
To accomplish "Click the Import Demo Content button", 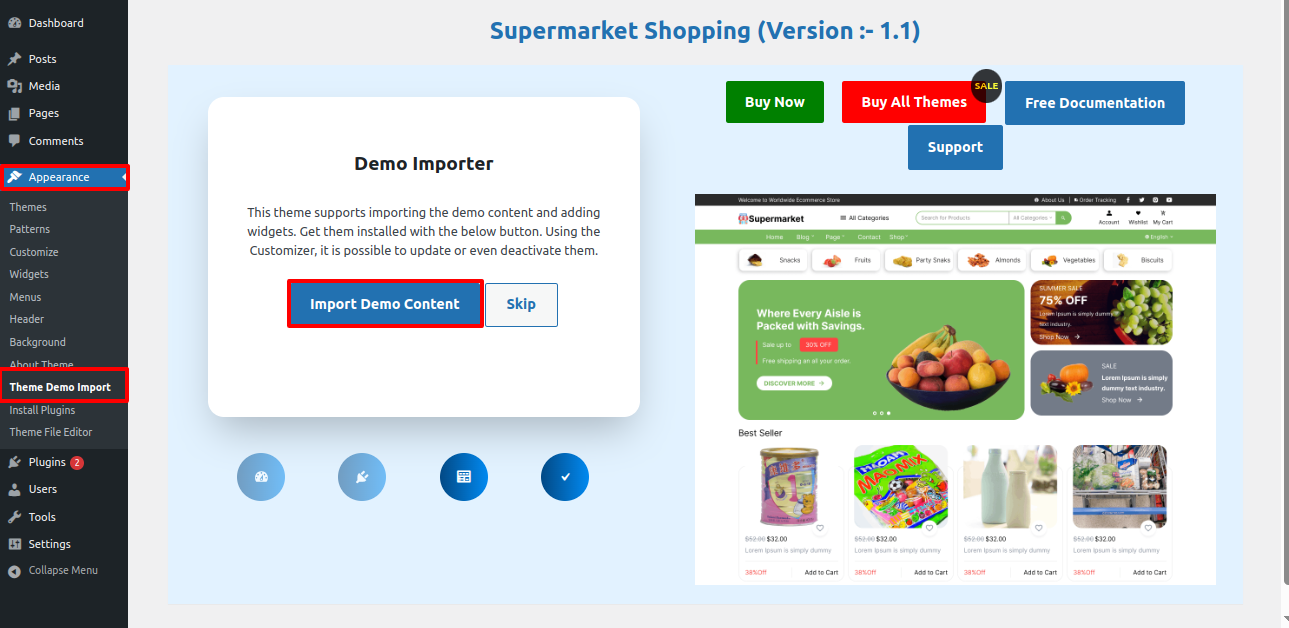I will click(385, 304).
